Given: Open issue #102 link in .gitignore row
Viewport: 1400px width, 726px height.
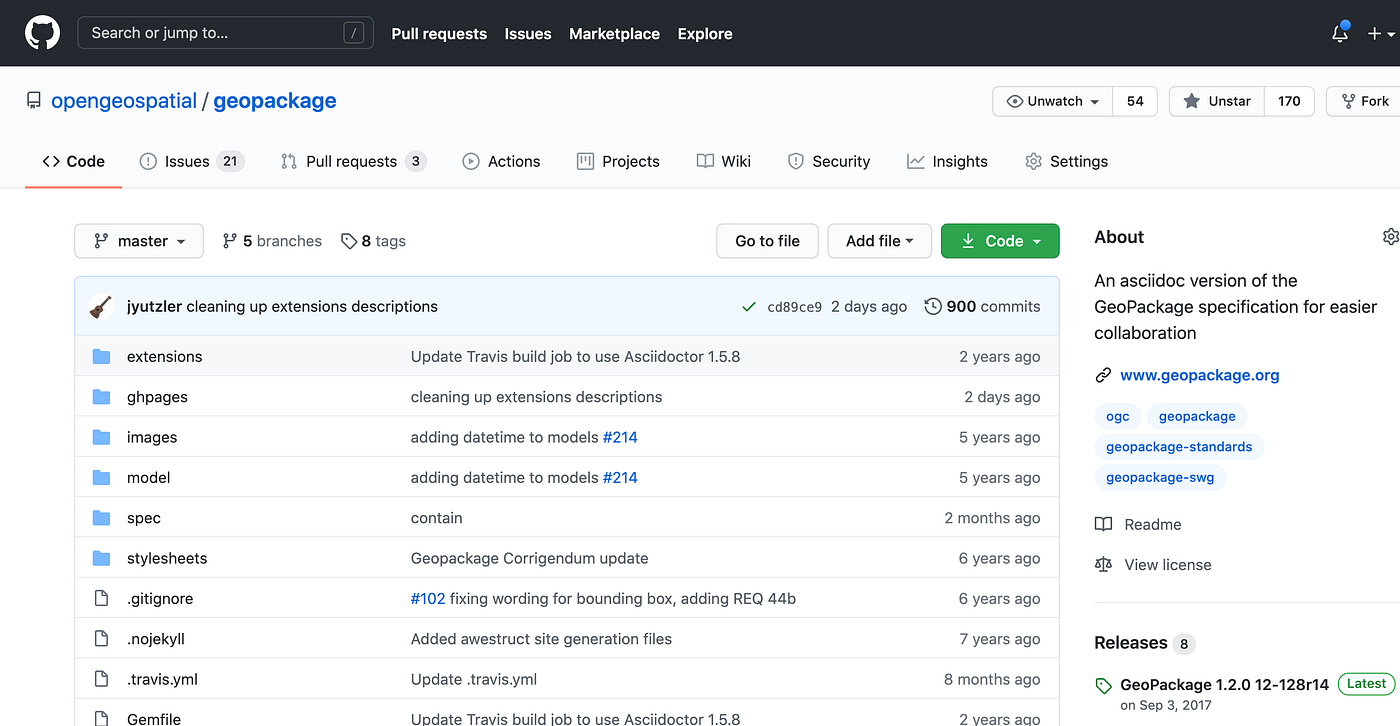Looking at the screenshot, I should pyautogui.click(x=428, y=599).
